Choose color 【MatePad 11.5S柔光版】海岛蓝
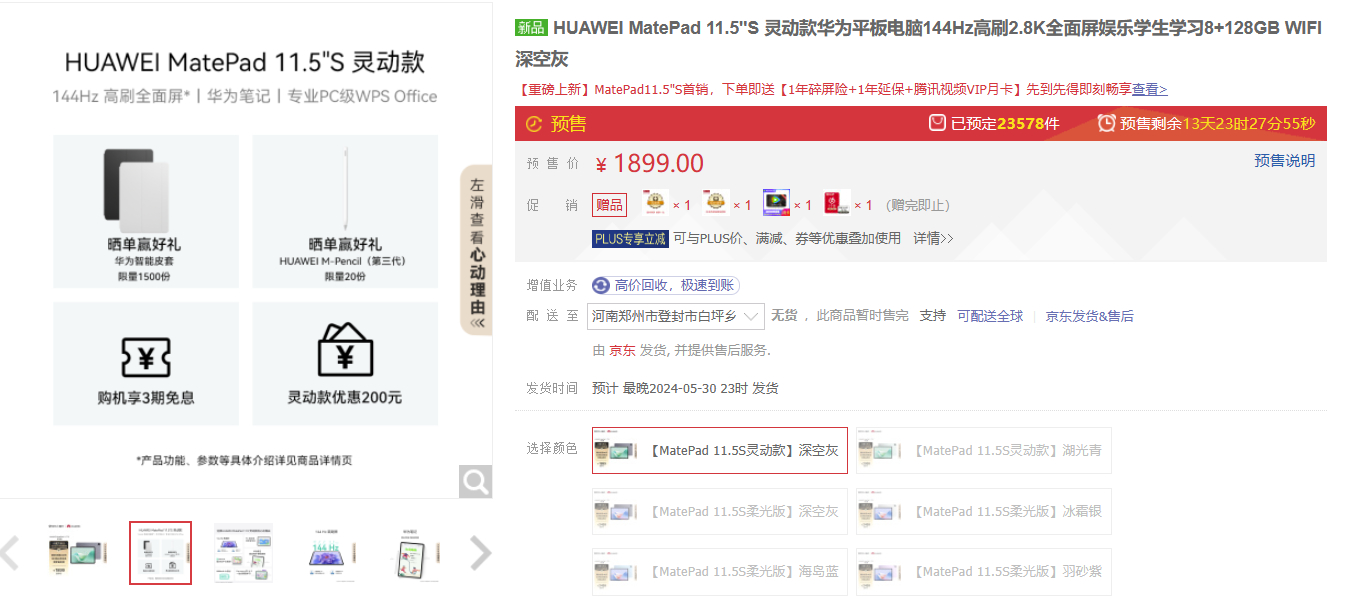Image resolution: width=1353 pixels, height=602 pixels. coord(720,571)
